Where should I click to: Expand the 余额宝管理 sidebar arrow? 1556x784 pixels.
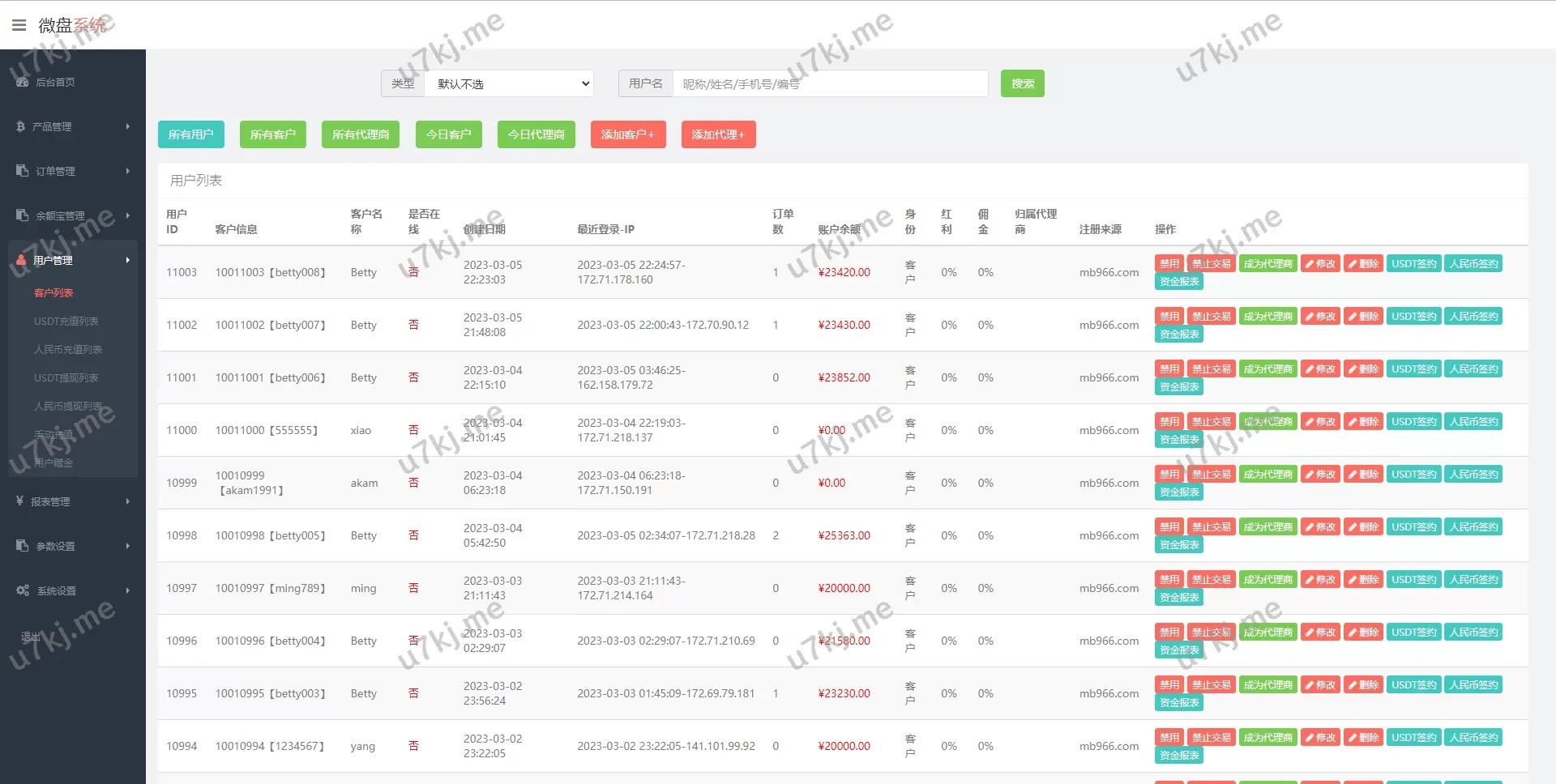pyautogui.click(x=128, y=215)
